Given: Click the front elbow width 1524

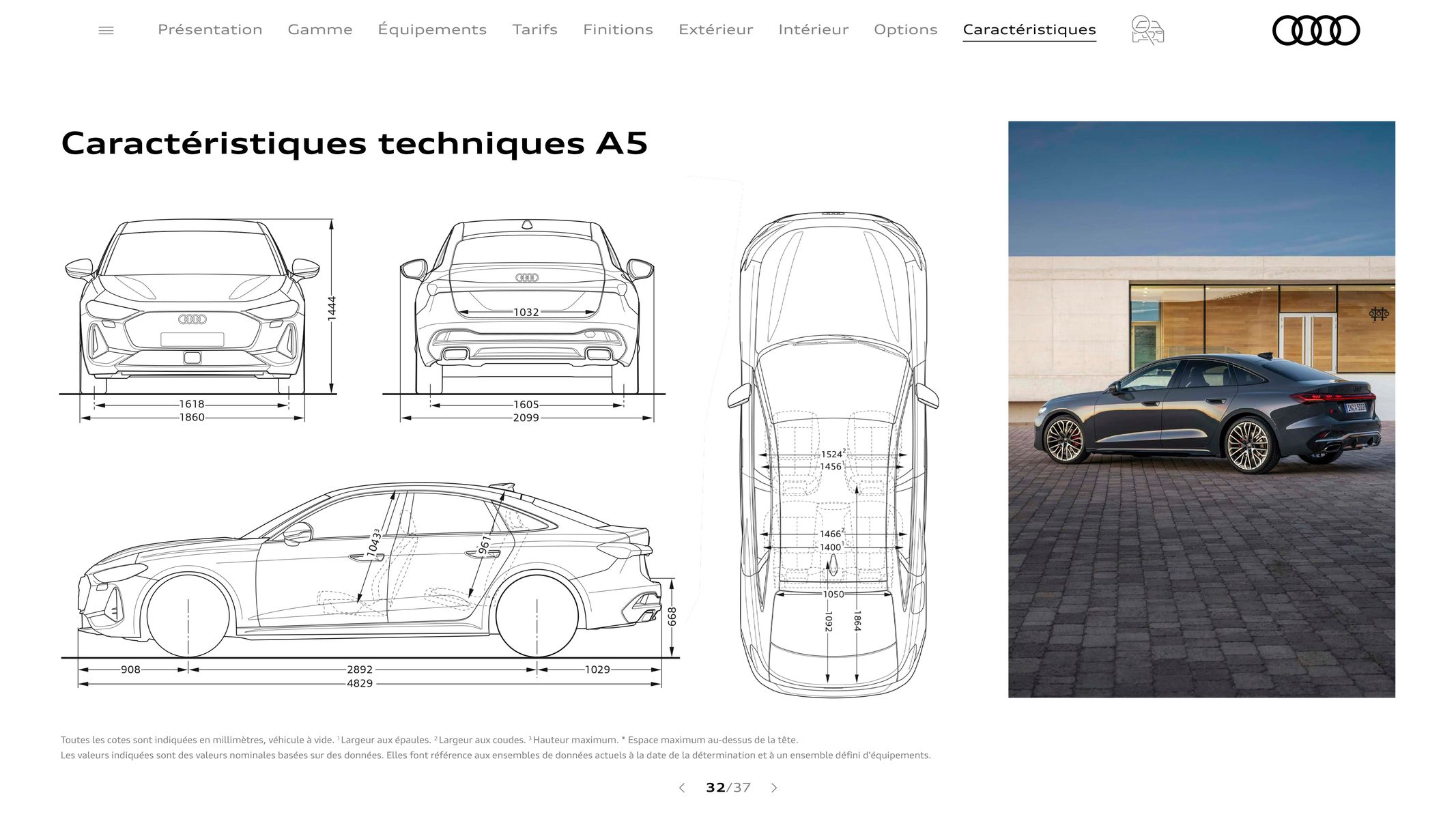Looking at the screenshot, I should [x=832, y=454].
